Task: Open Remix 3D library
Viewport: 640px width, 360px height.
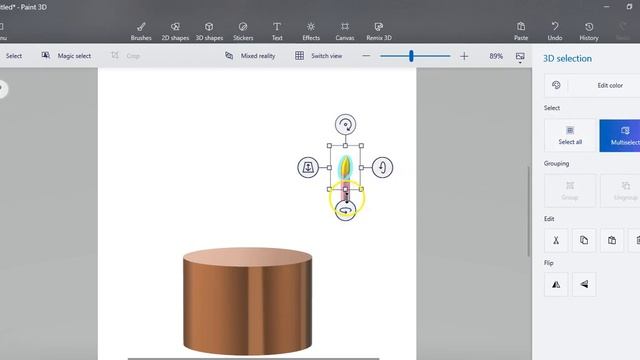Action: click(379, 31)
